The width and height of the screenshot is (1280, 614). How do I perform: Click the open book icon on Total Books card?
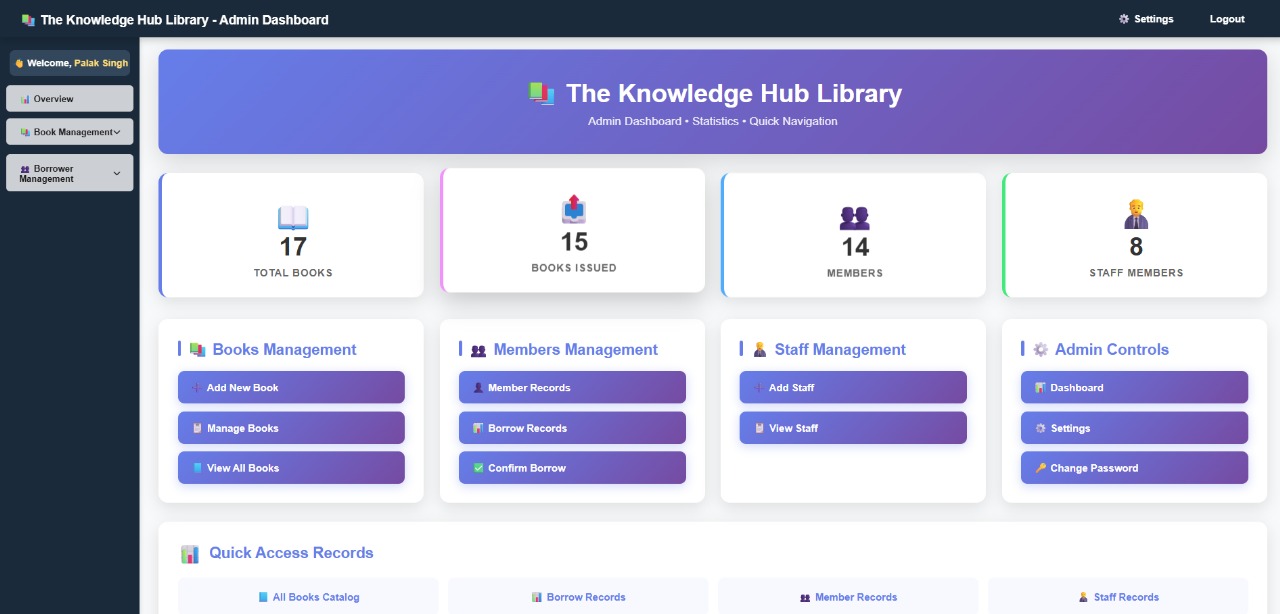[x=293, y=217]
